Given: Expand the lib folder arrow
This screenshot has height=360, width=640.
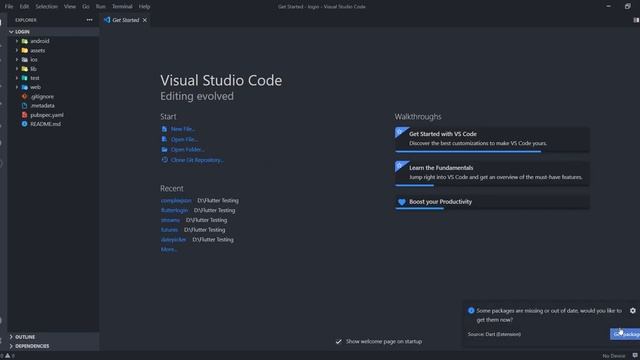Looking at the screenshot, I should [17, 69].
